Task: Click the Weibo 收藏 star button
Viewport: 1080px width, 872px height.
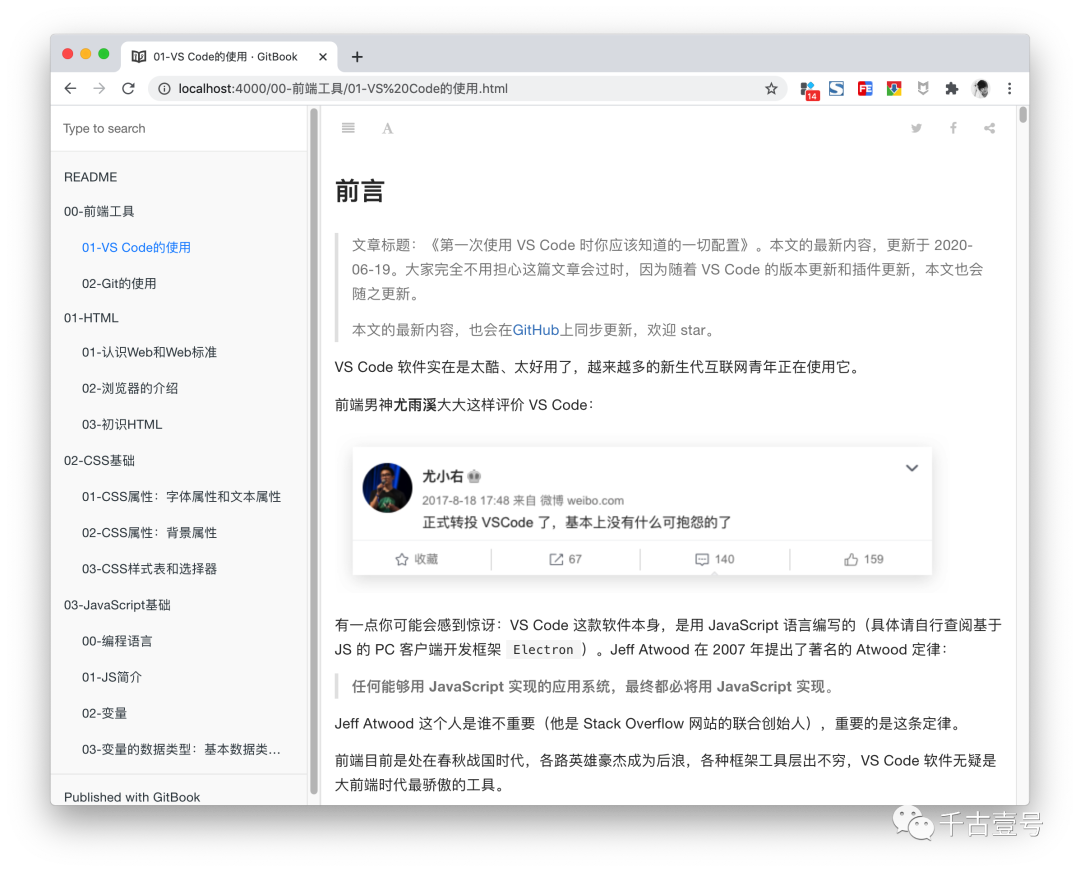Action: coord(417,559)
